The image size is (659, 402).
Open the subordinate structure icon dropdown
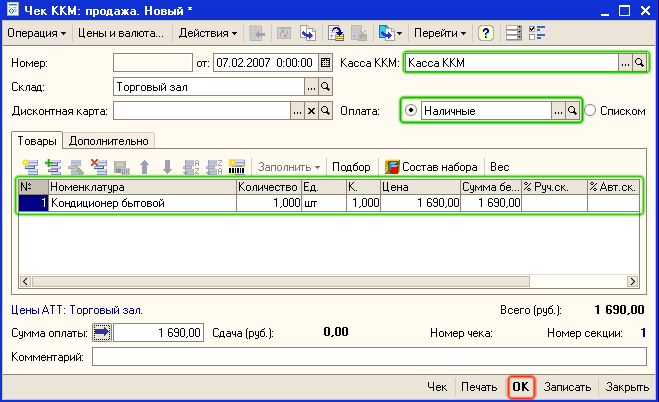390,33
